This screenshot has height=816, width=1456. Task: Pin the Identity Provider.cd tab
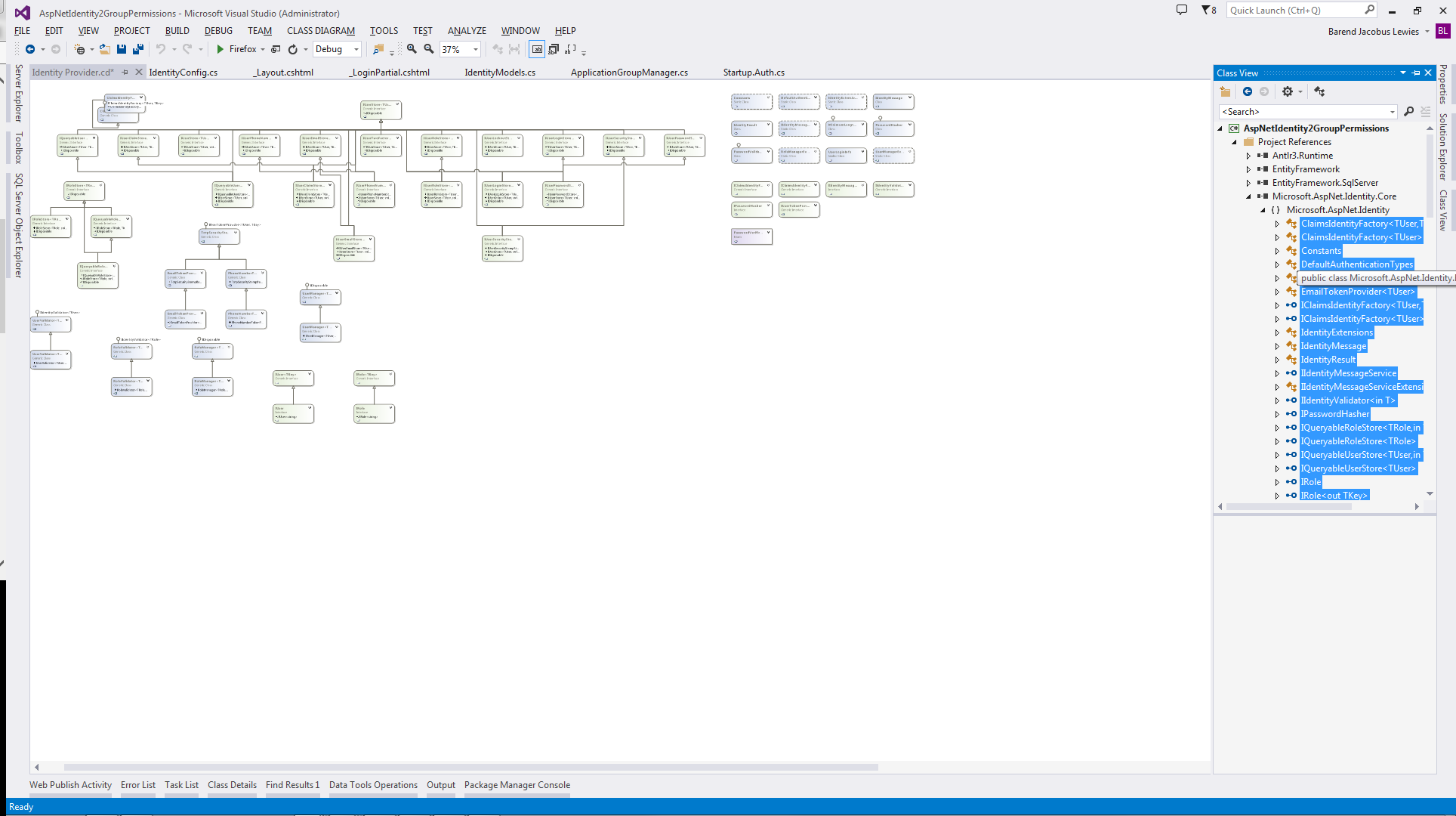pyautogui.click(x=125, y=73)
